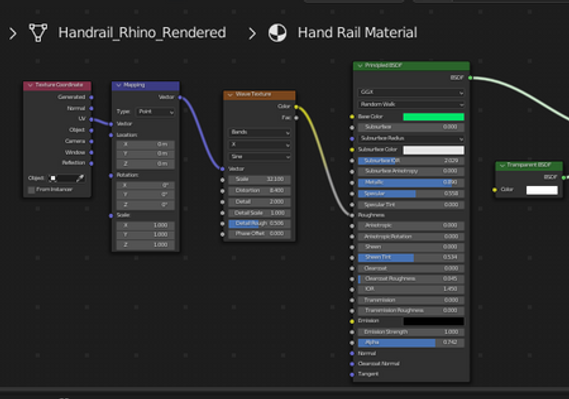Pick object with the eyedropper icon
Image resolution: width=569 pixels, height=399 pixels.
click(80, 178)
